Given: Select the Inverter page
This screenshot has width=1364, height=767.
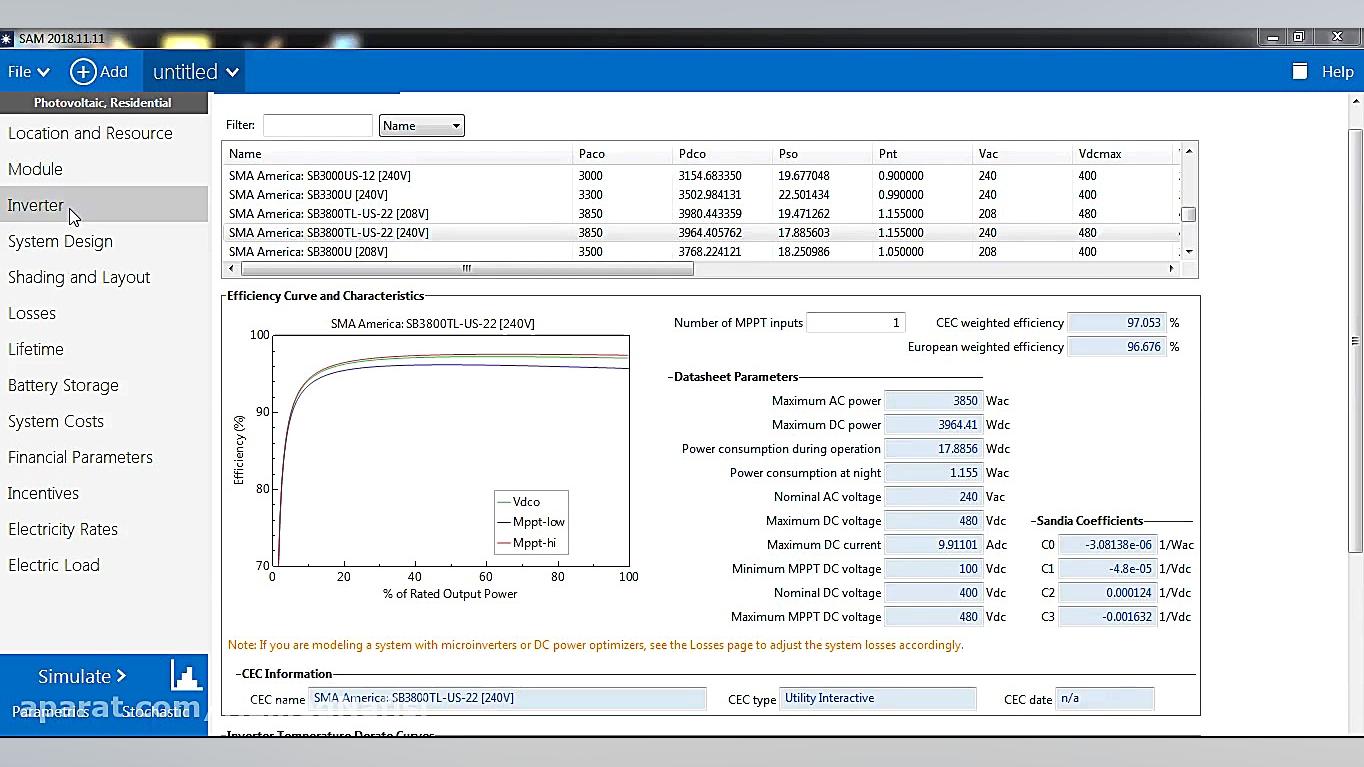Looking at the screenshot, I should point(104,205).
